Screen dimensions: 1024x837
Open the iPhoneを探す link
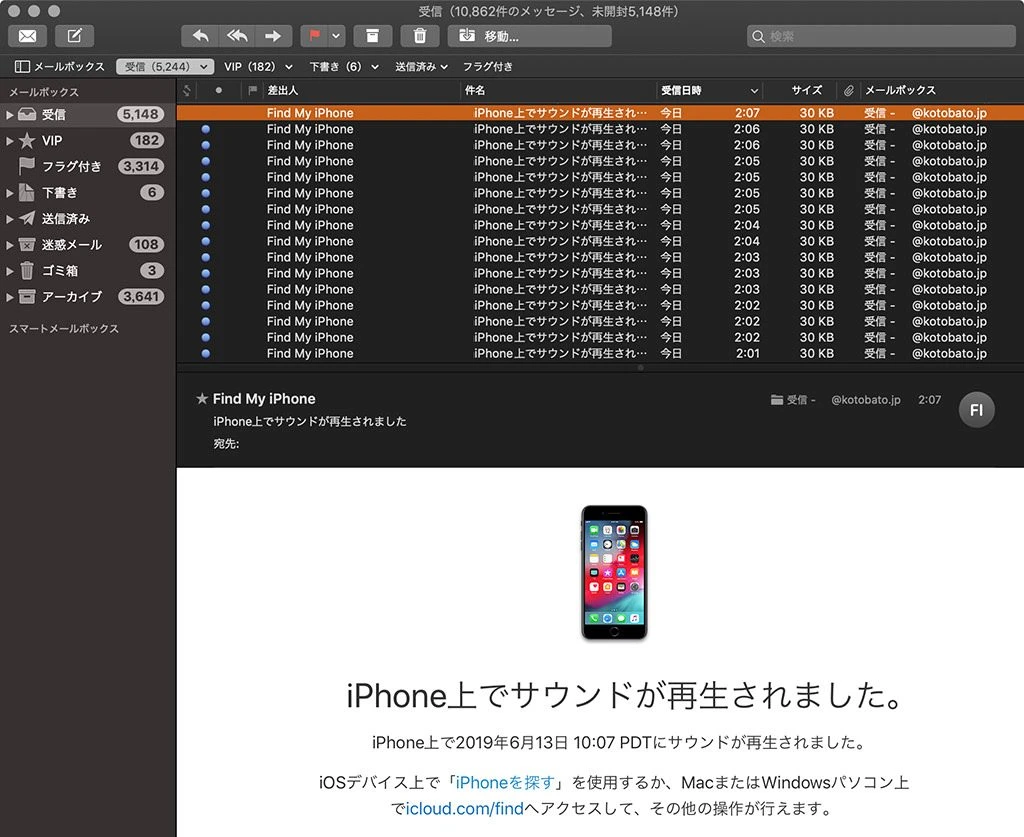(506, 782)
